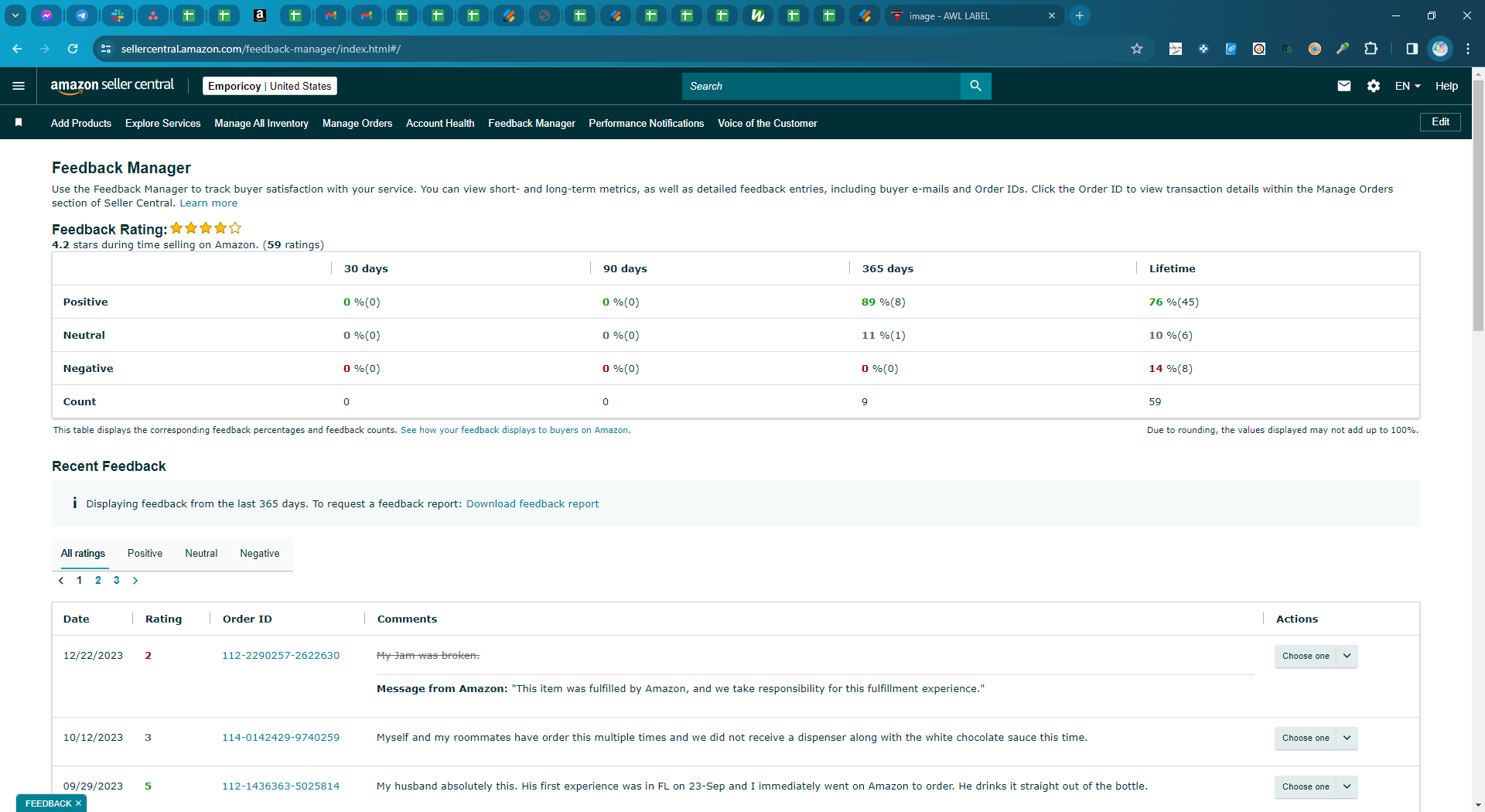Switch to the pinned Telegram tab
This screenshot has width=1485, height=812.
82,15
